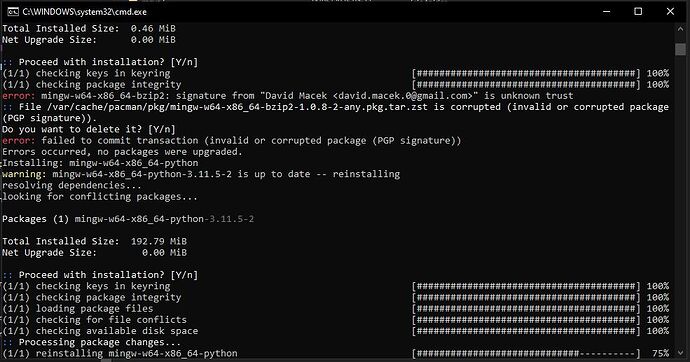Click the 'Do you want to delete it? [Y/n]' prompt
Screen dimensions: 690x362
(89, 129)
